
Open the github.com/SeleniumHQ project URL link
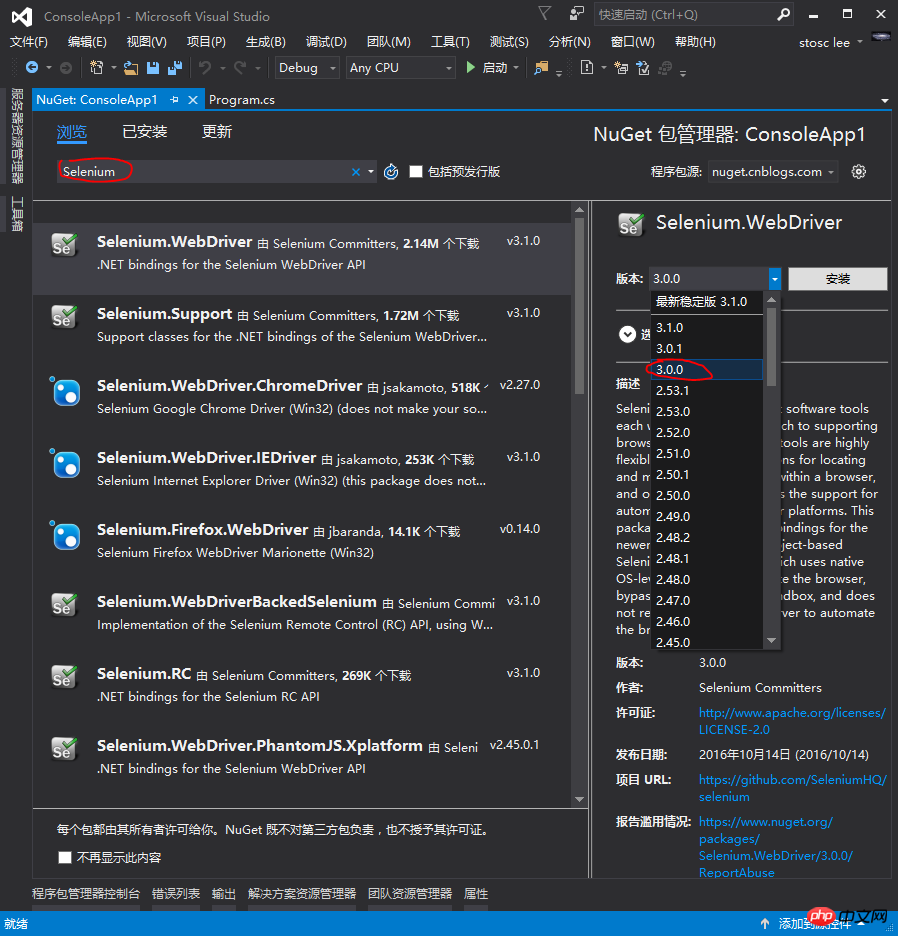point(792,788)
